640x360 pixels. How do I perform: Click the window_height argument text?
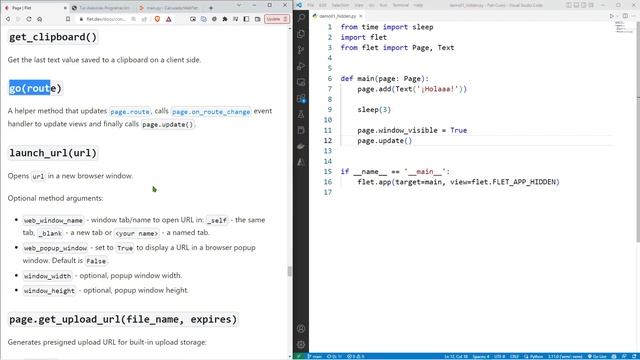pos(49,291)
